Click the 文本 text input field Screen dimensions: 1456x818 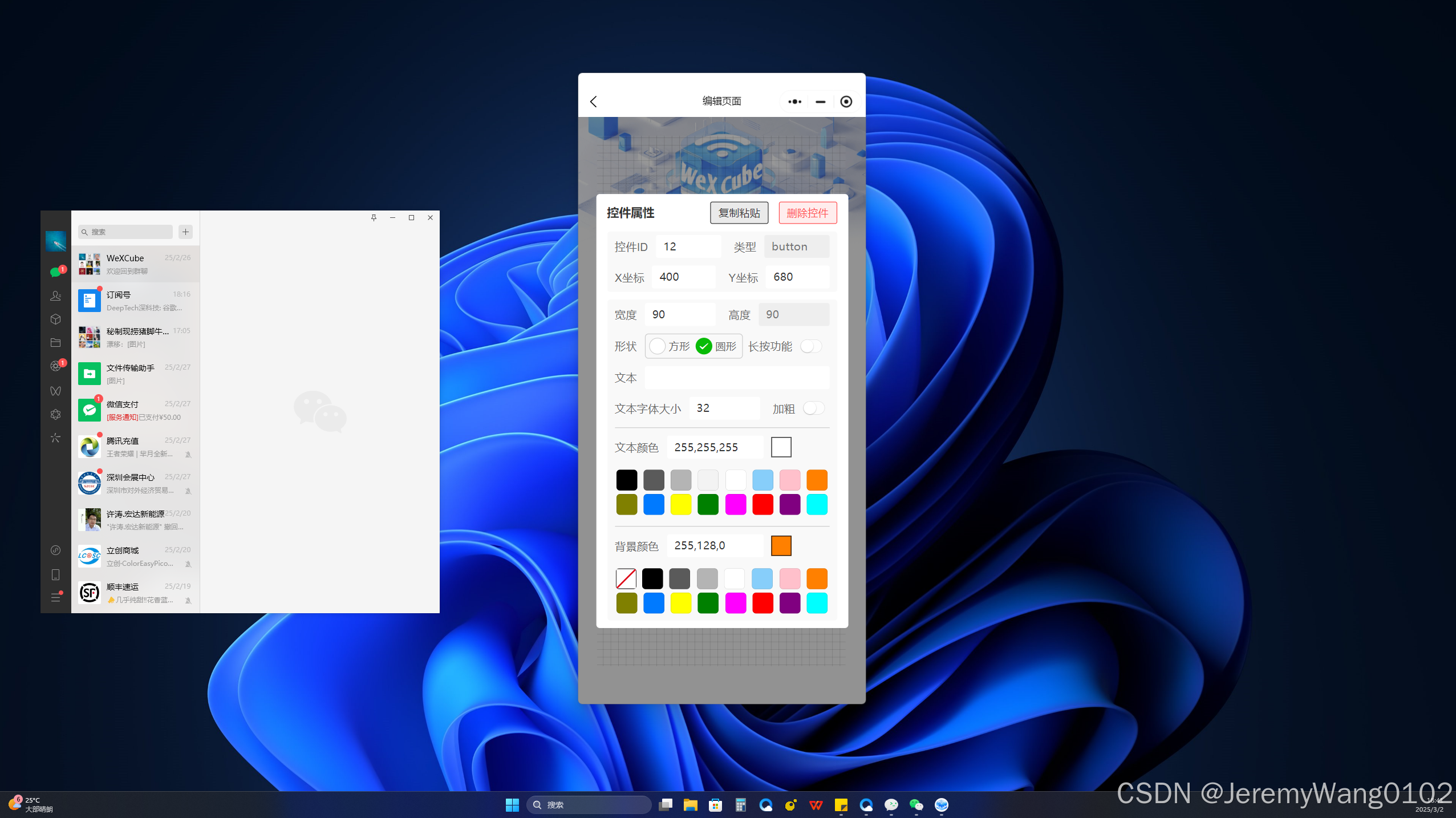[x=736, y=378]
